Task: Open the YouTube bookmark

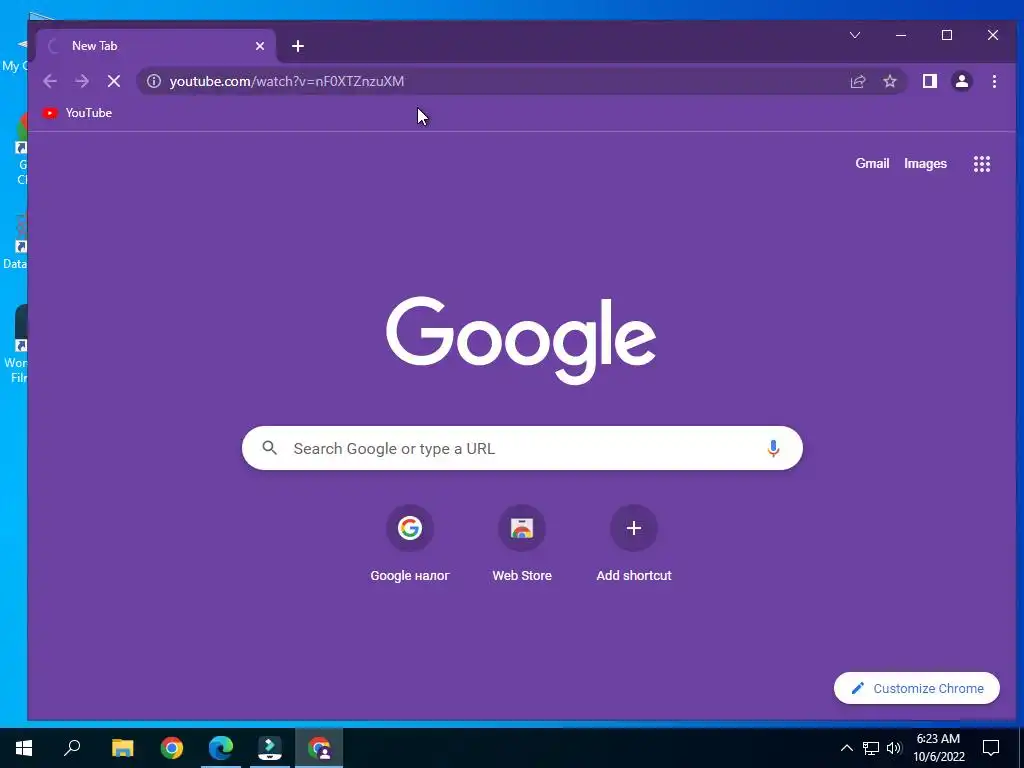Action: click(x=77, y=113)
